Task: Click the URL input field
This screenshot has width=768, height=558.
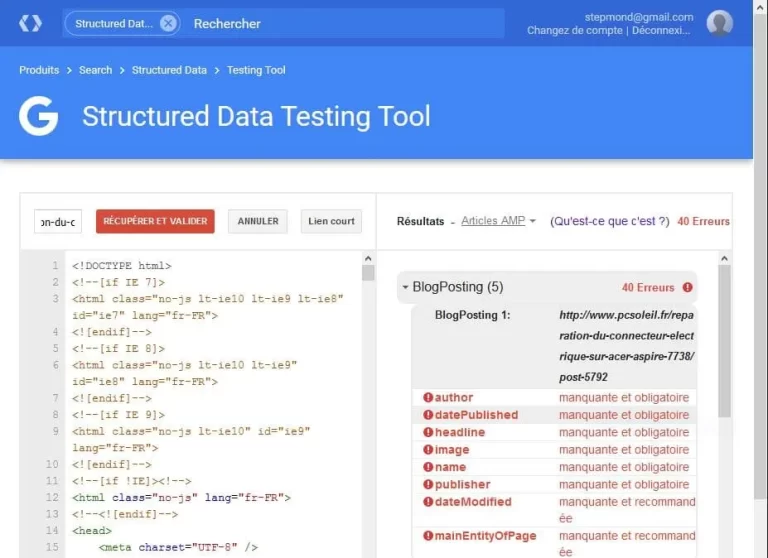Action: 58,221
